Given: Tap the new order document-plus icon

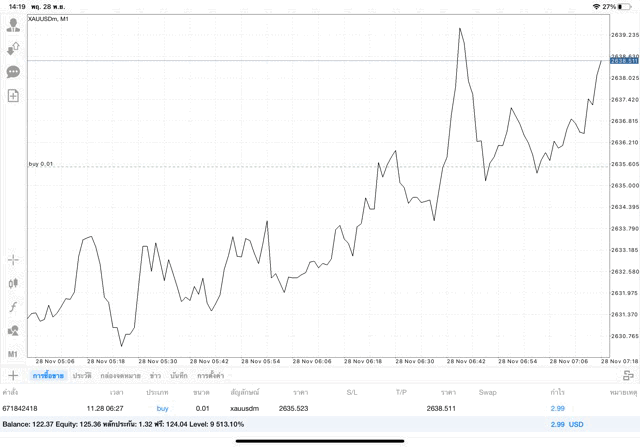Looking at the screenshot, I should pyautogui.click(x=13, y=96).
